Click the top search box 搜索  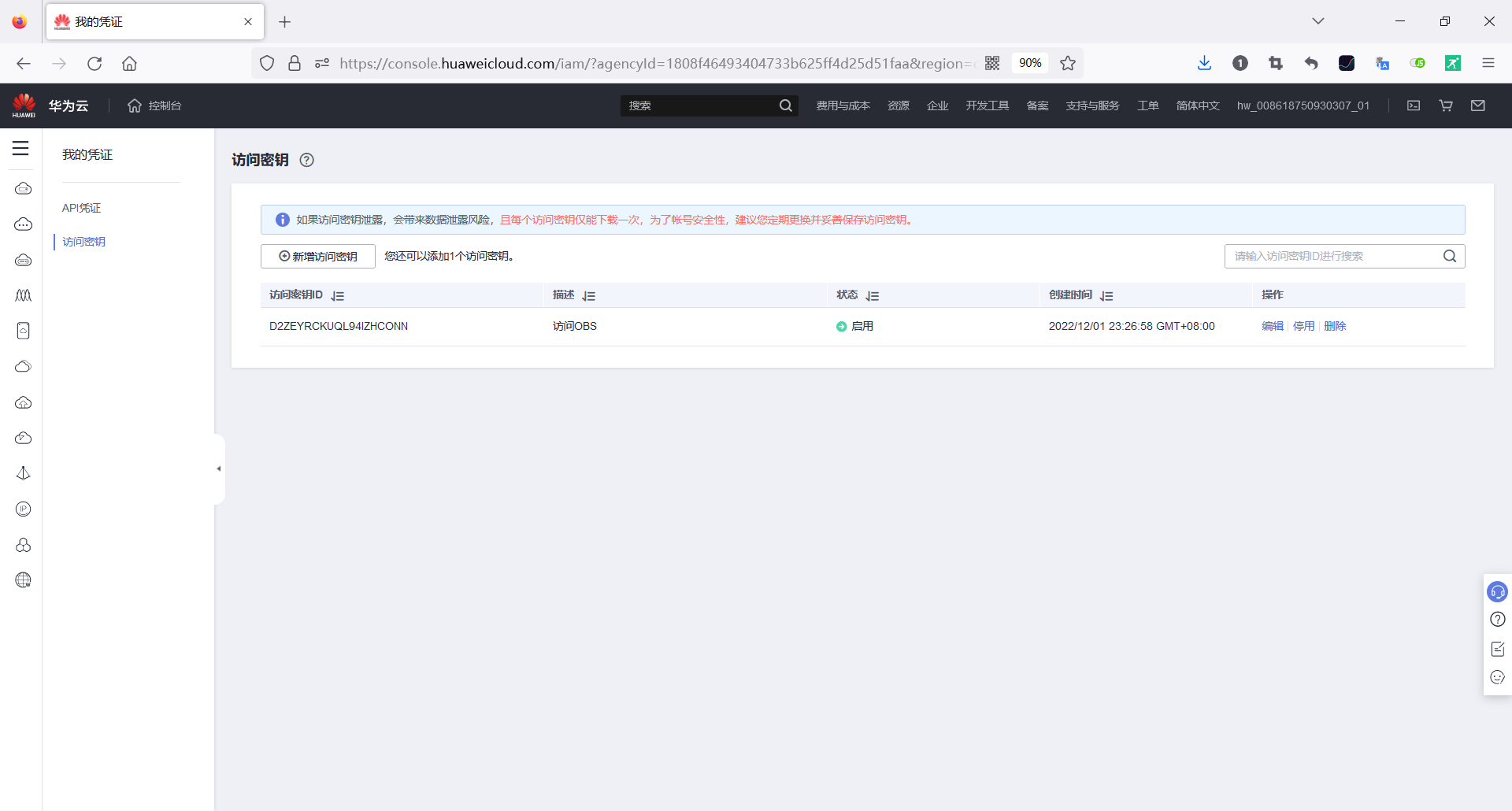(698, 106)
